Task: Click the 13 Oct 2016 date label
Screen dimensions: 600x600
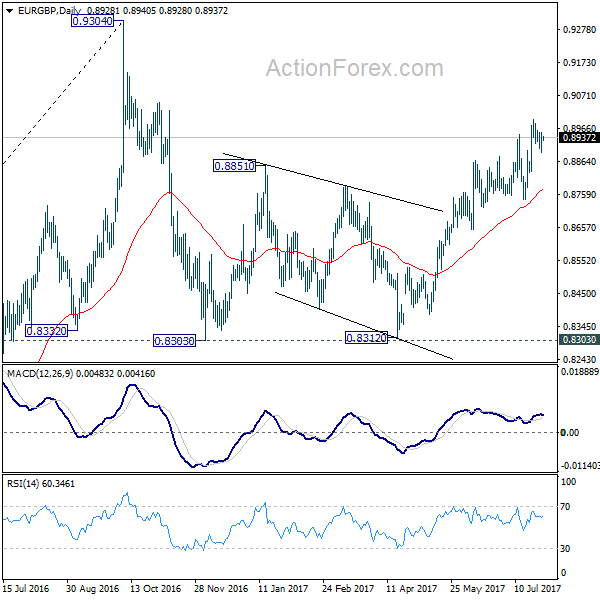Action: point(155,588)
